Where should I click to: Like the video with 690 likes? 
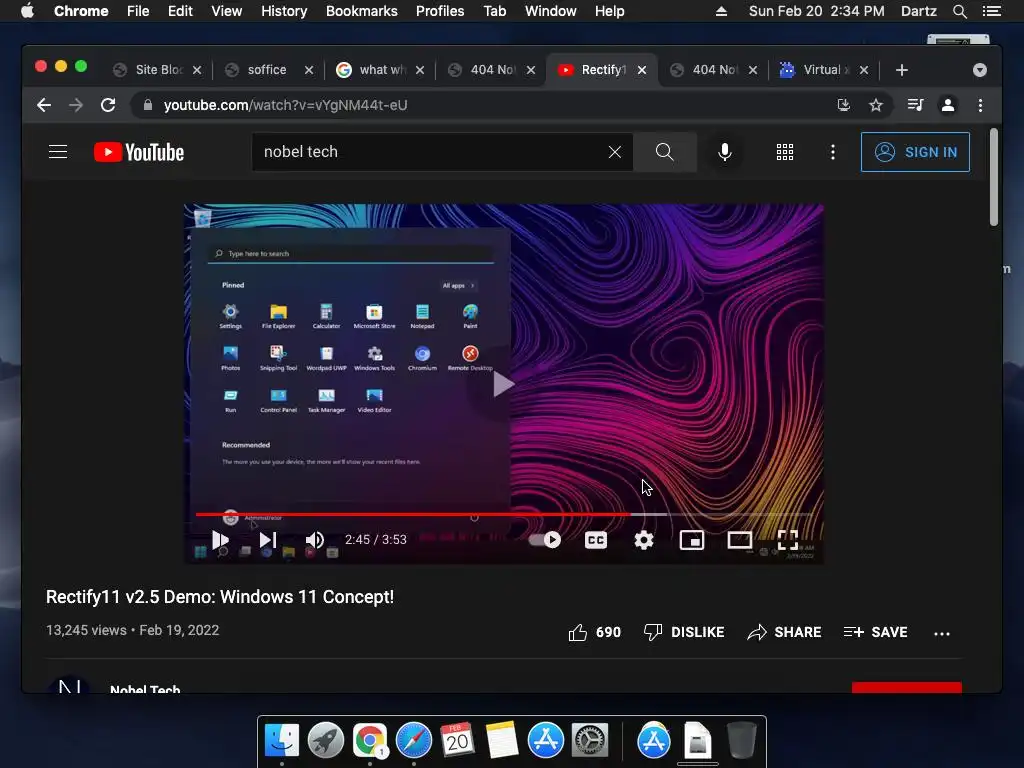click(x=594, y=632)
